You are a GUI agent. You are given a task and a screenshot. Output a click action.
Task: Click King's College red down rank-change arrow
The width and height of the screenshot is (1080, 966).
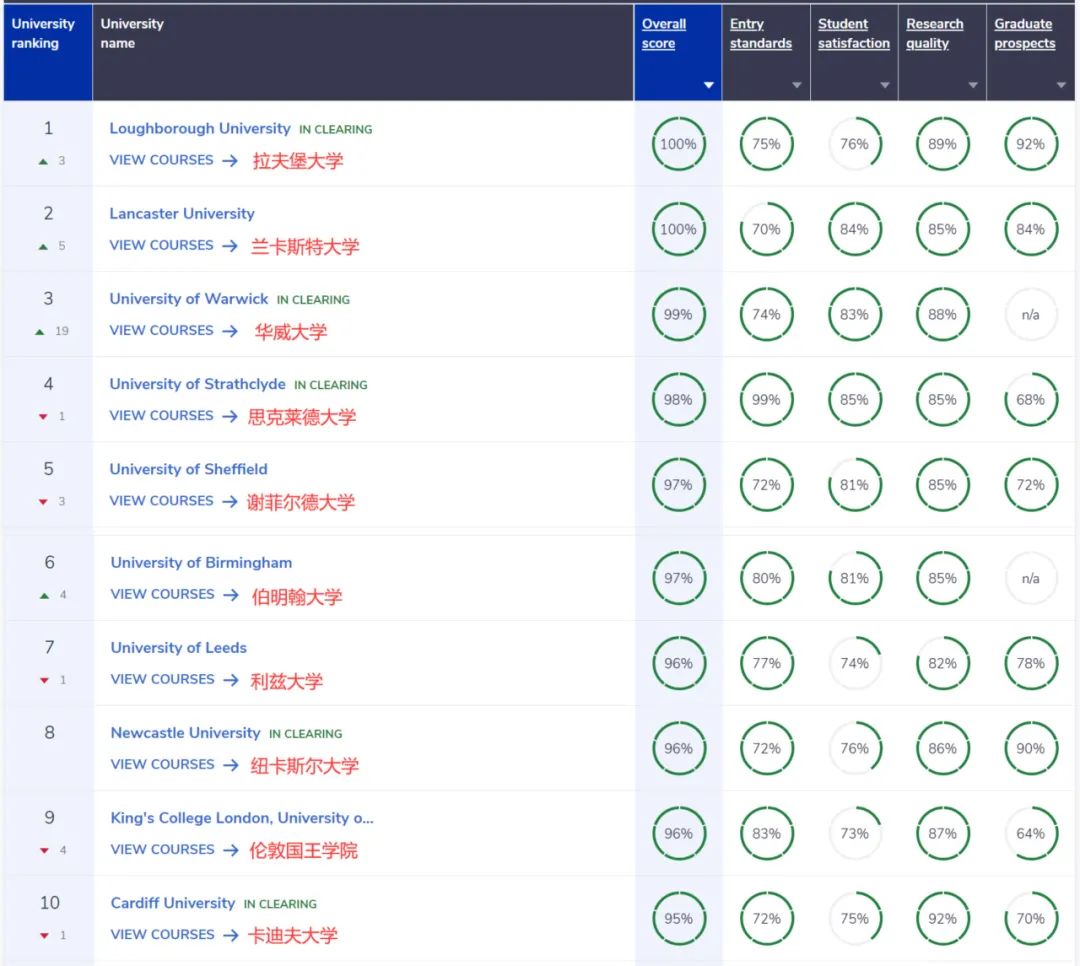45,850
